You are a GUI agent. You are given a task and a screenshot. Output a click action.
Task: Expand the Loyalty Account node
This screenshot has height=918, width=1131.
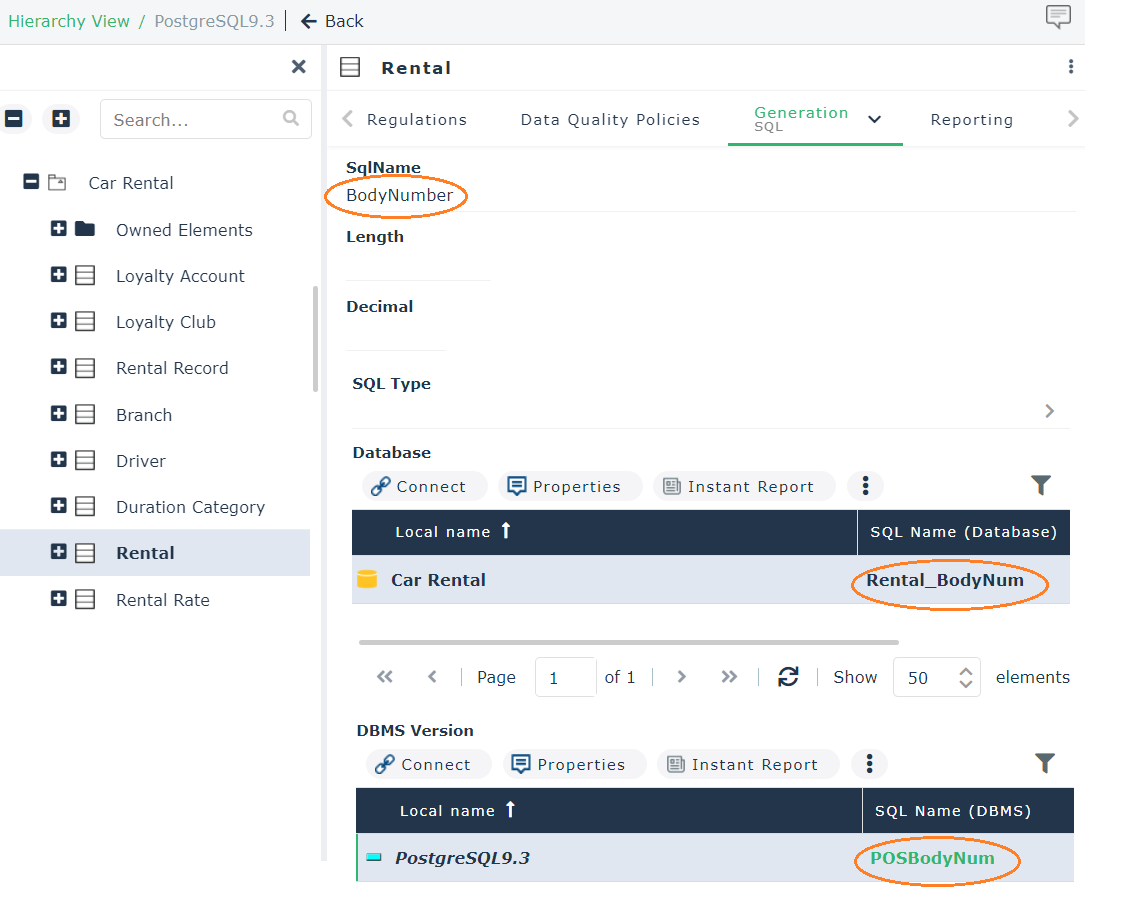(x=58, y=276)
